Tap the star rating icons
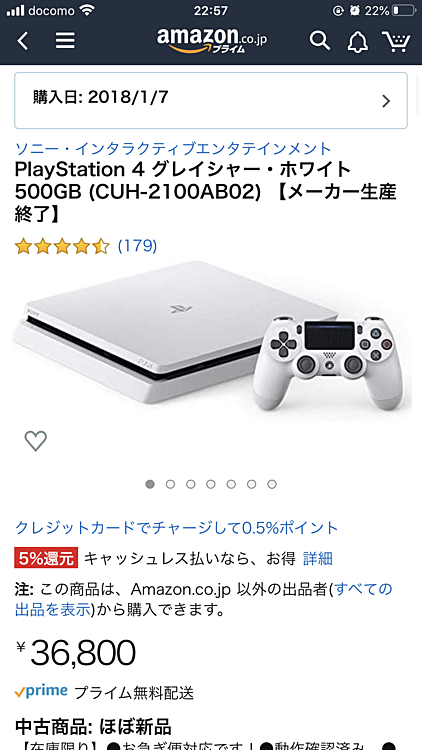The image size is (422, 750). (x=62, y=246)
